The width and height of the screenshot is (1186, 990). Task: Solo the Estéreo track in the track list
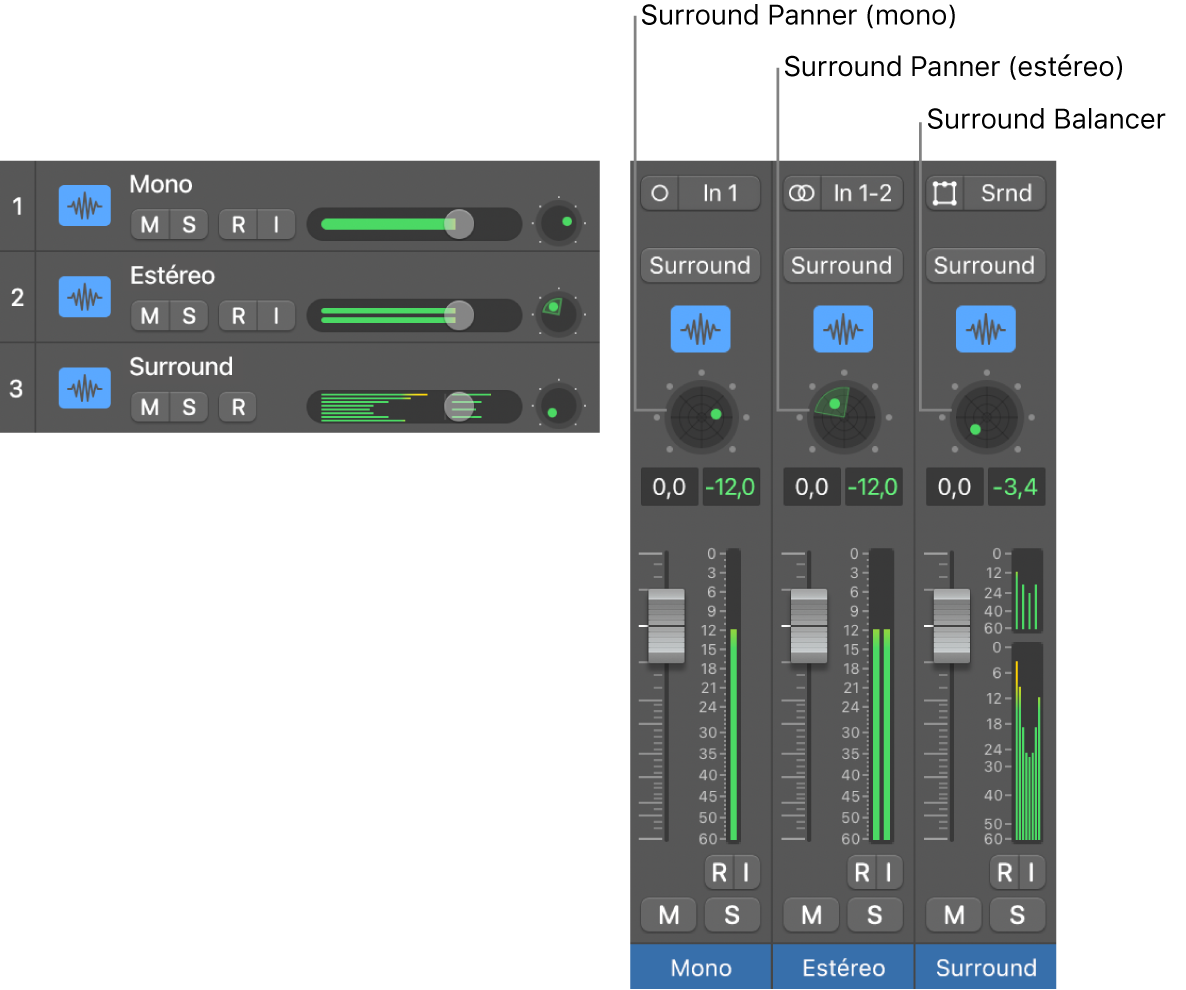189,315
